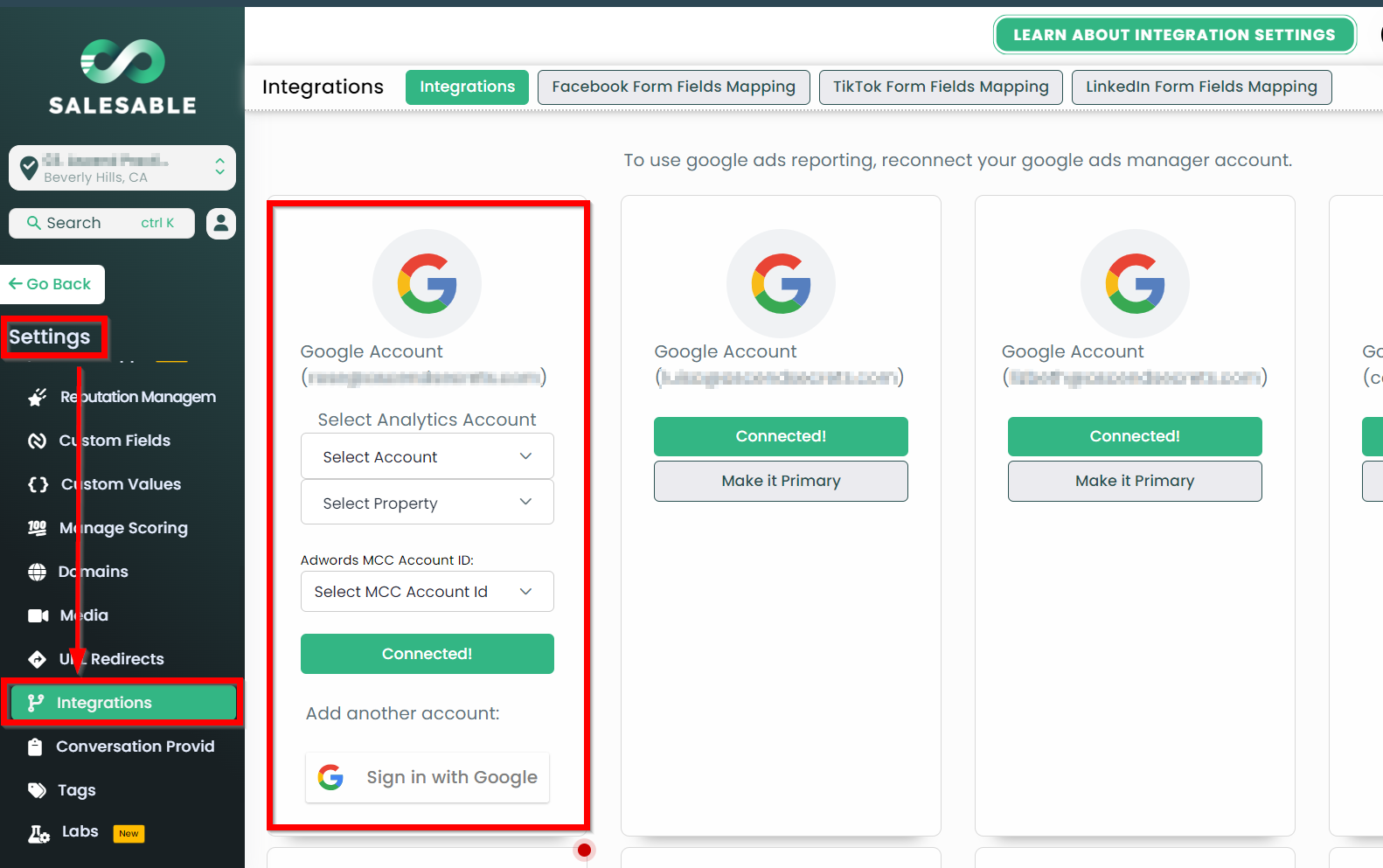Click 'Select Analytics Account' label
The width and height of the screenshot is (1383, 868).
click(427, 420)
